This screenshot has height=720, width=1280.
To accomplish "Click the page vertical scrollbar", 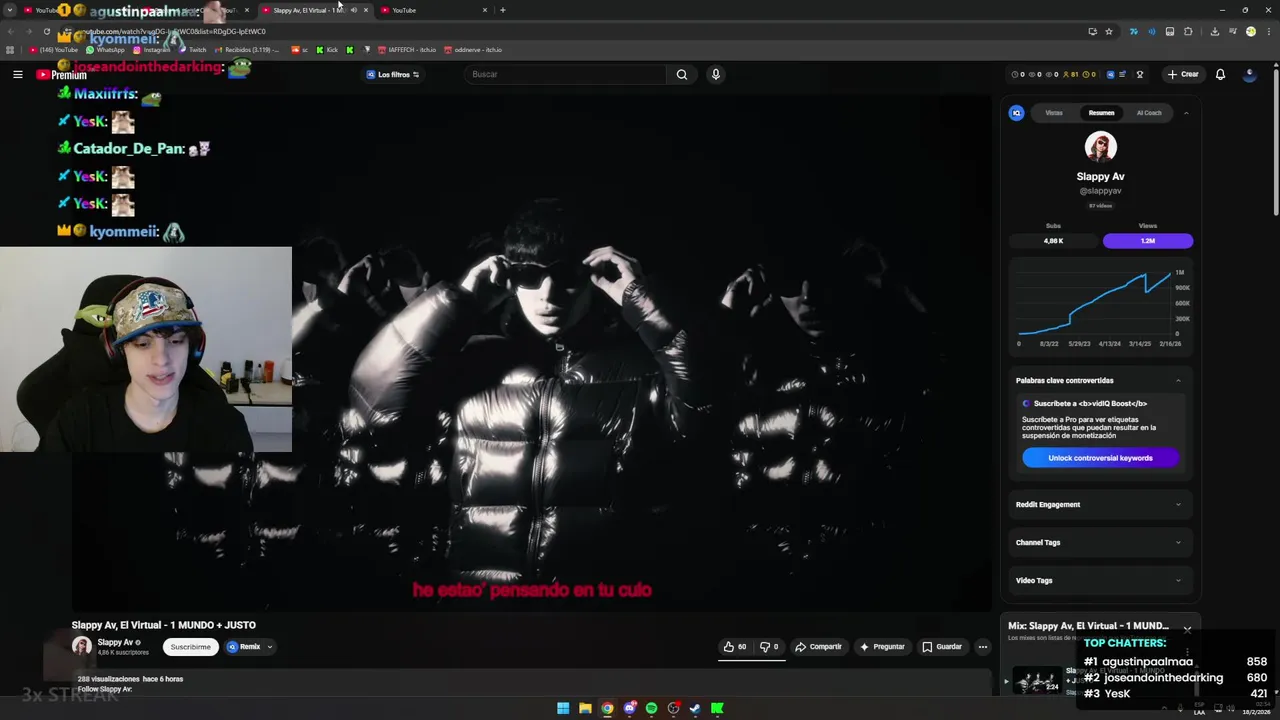I will 1275,140.
